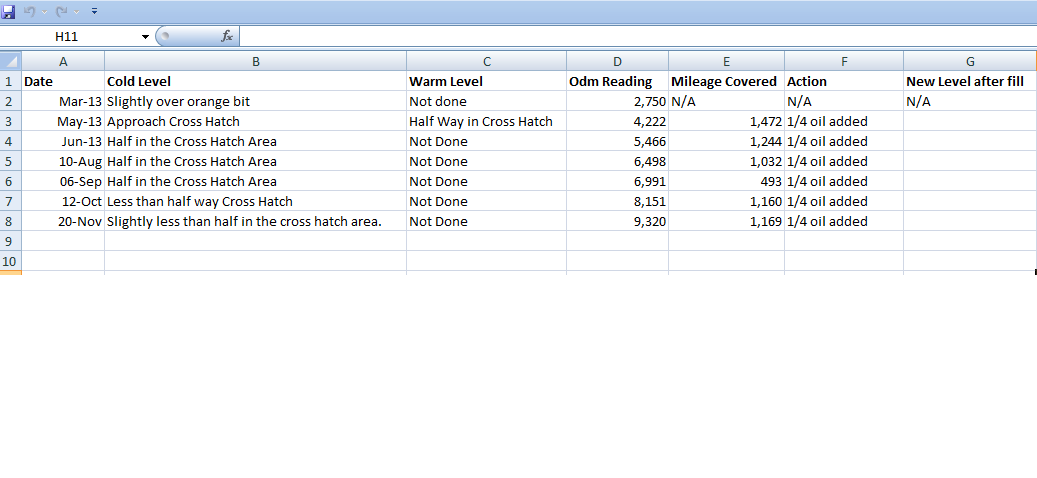Select odometer reading 9,320 cell
The width and height of the screenshot is (1037, 478).
(x=618, y=221)
